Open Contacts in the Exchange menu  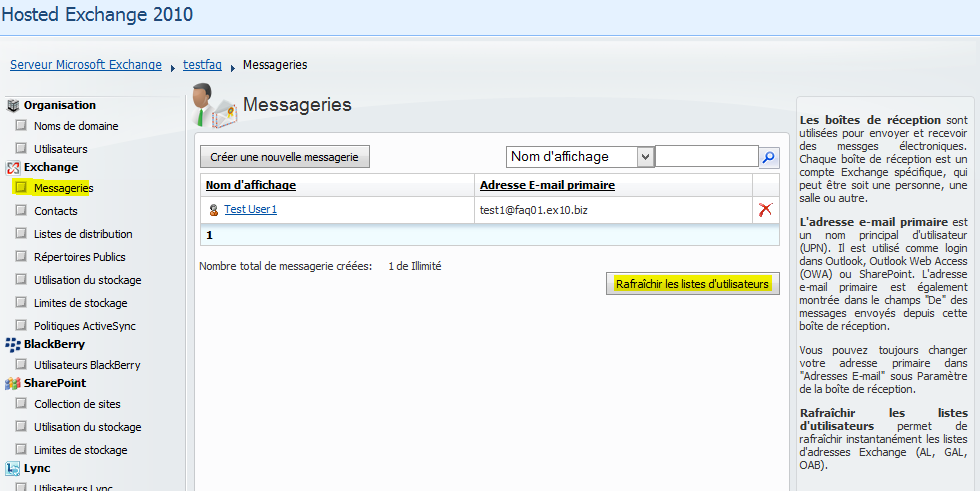(55, 211)
